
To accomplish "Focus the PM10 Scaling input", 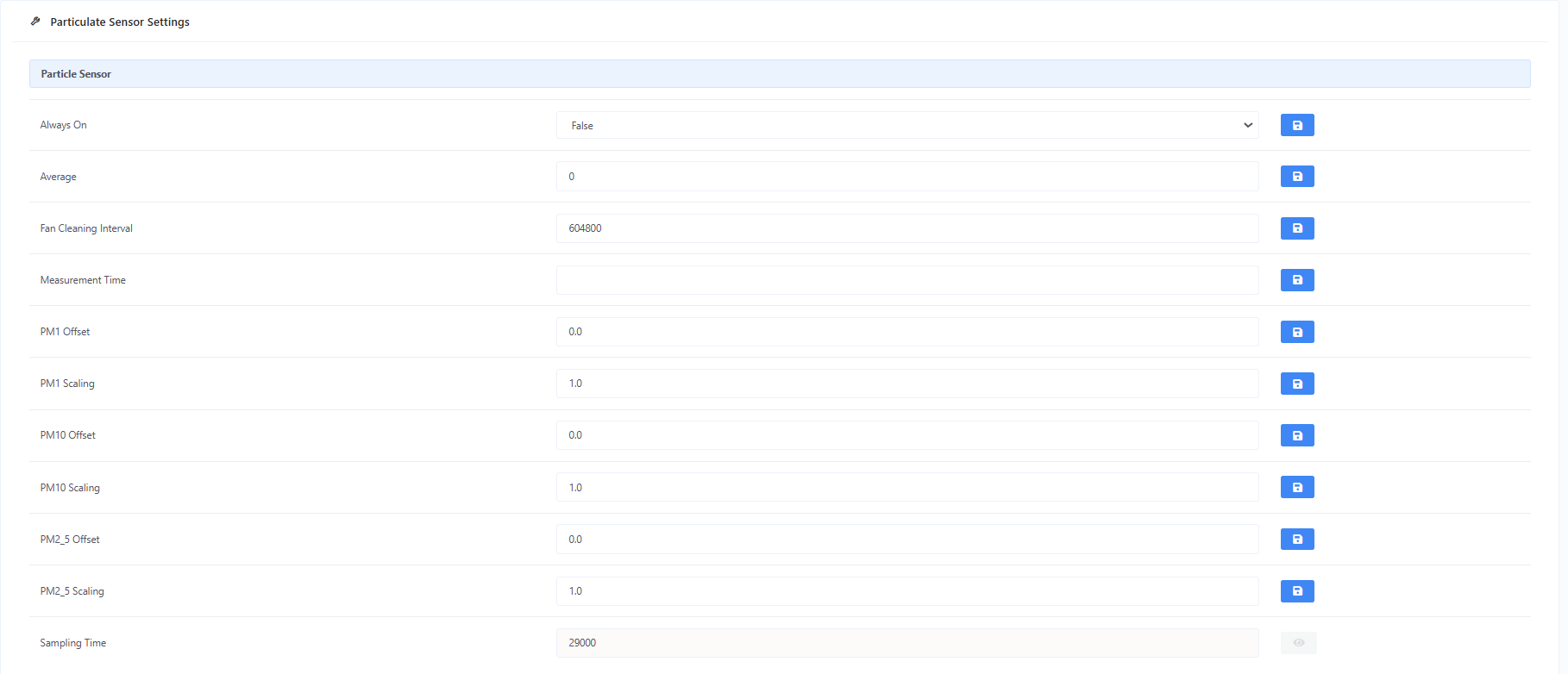I will click(907, 487).
